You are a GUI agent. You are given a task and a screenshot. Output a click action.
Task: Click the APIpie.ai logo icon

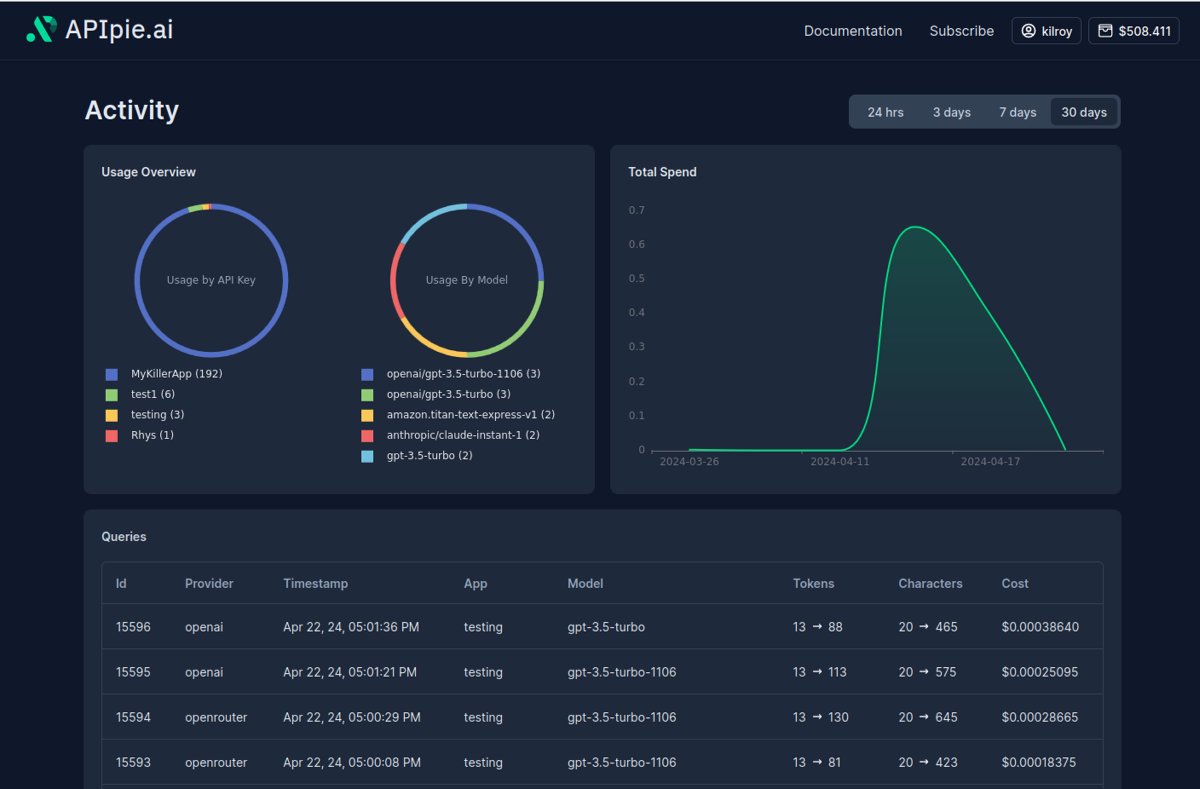[43, 29]
